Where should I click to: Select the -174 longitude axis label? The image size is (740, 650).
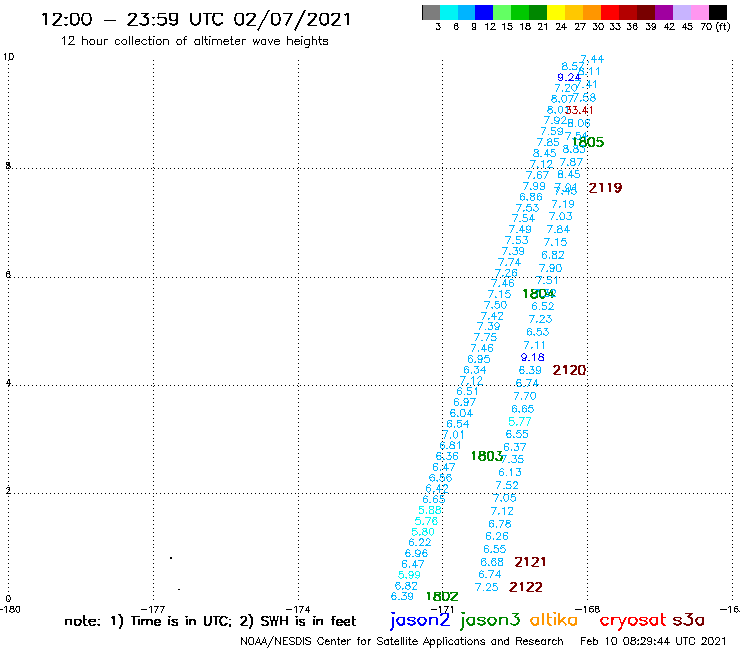click(298, 610)
